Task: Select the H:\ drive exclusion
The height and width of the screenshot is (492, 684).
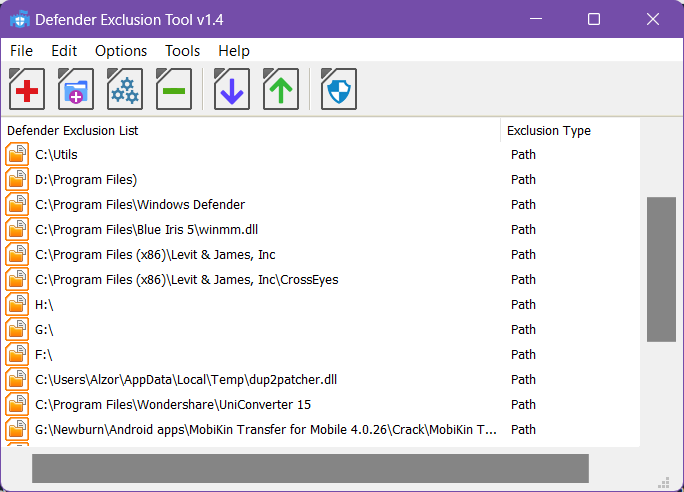Action: point(321,304)
